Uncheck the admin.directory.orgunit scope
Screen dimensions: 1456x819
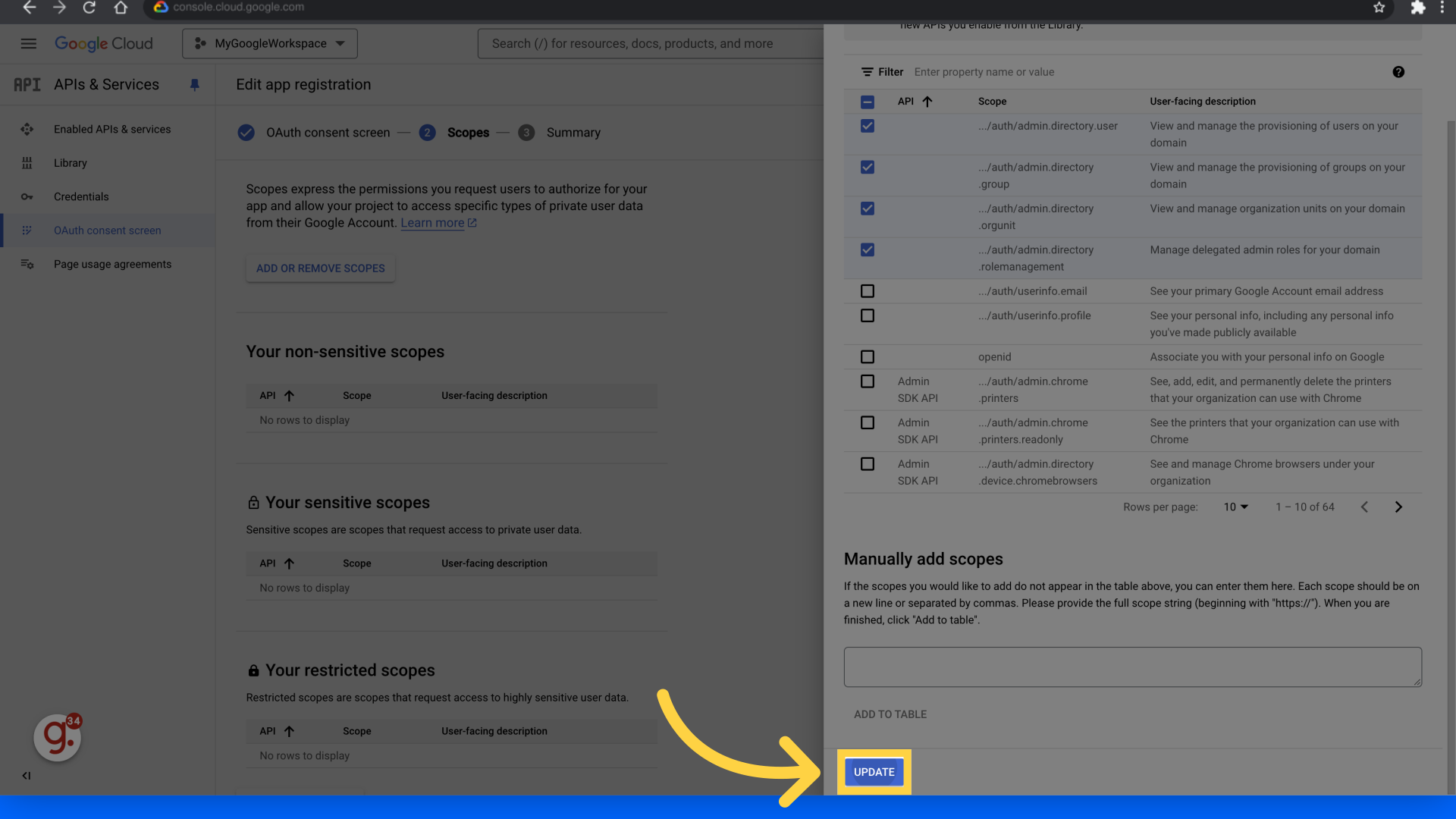tap(868, 209)
